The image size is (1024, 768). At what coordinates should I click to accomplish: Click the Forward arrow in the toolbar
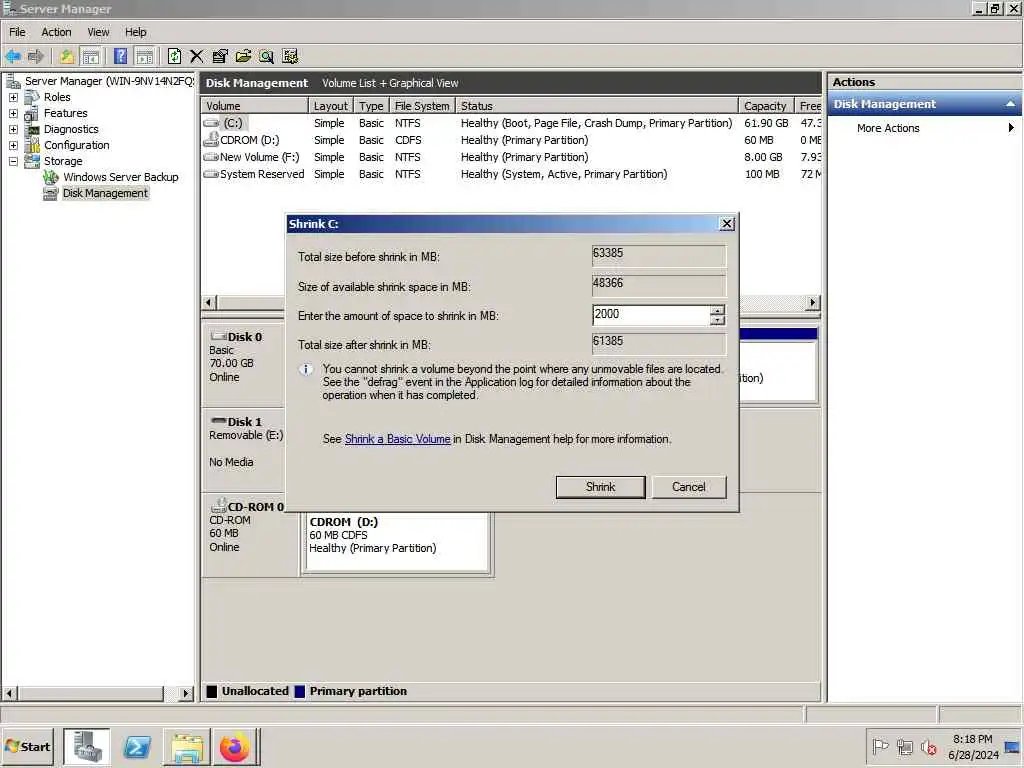pyautogui.click(x=35, y=56)
